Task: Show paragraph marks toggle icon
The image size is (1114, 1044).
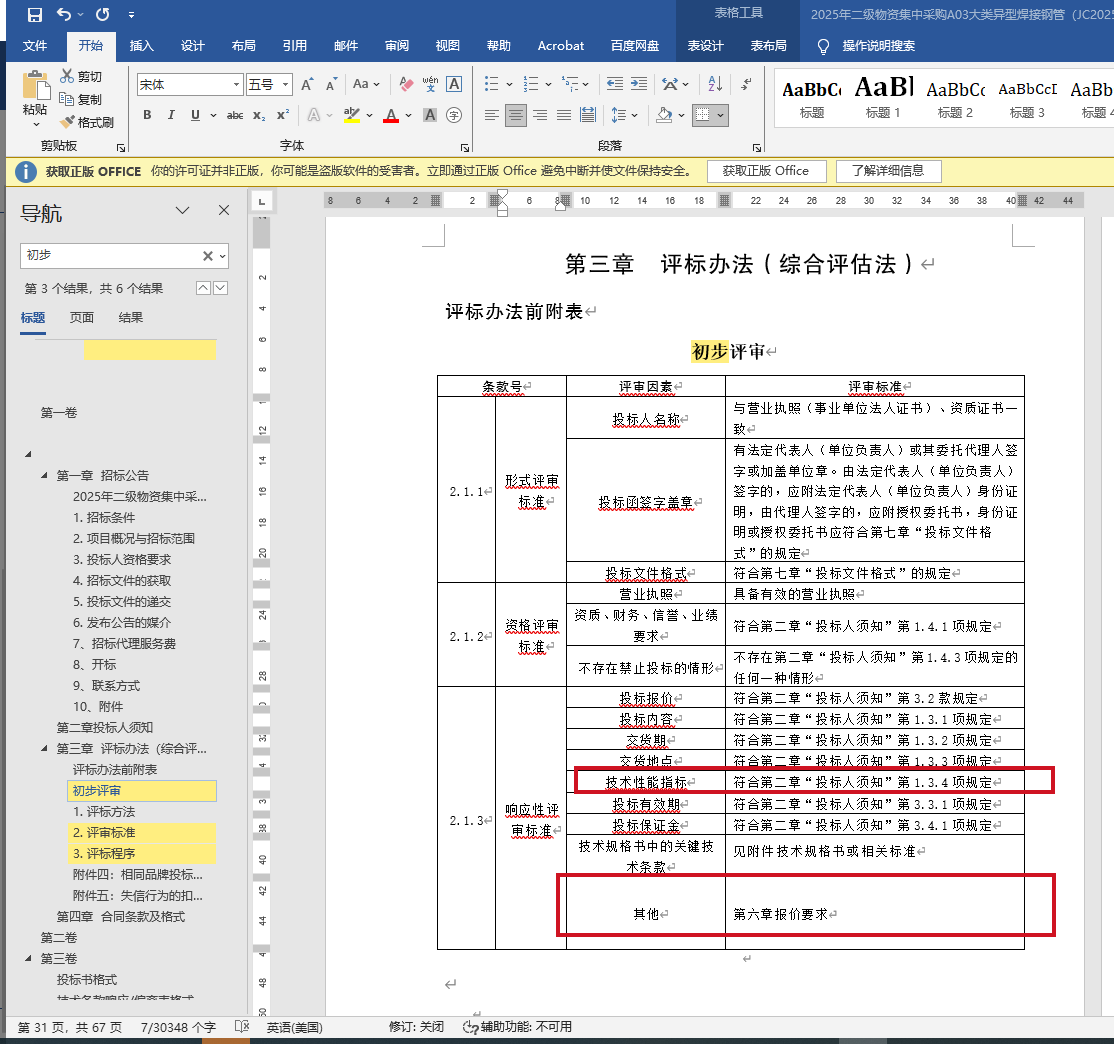Action: coord(746,85)
